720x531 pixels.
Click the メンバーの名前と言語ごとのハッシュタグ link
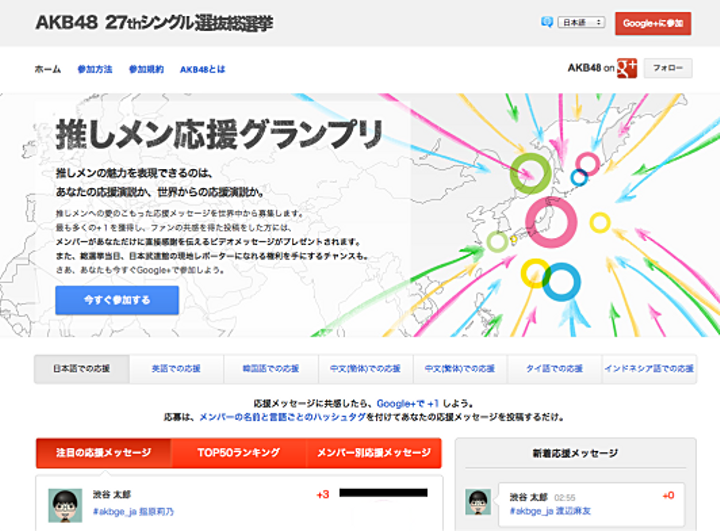pyautogui.click(x=282, y=417)
